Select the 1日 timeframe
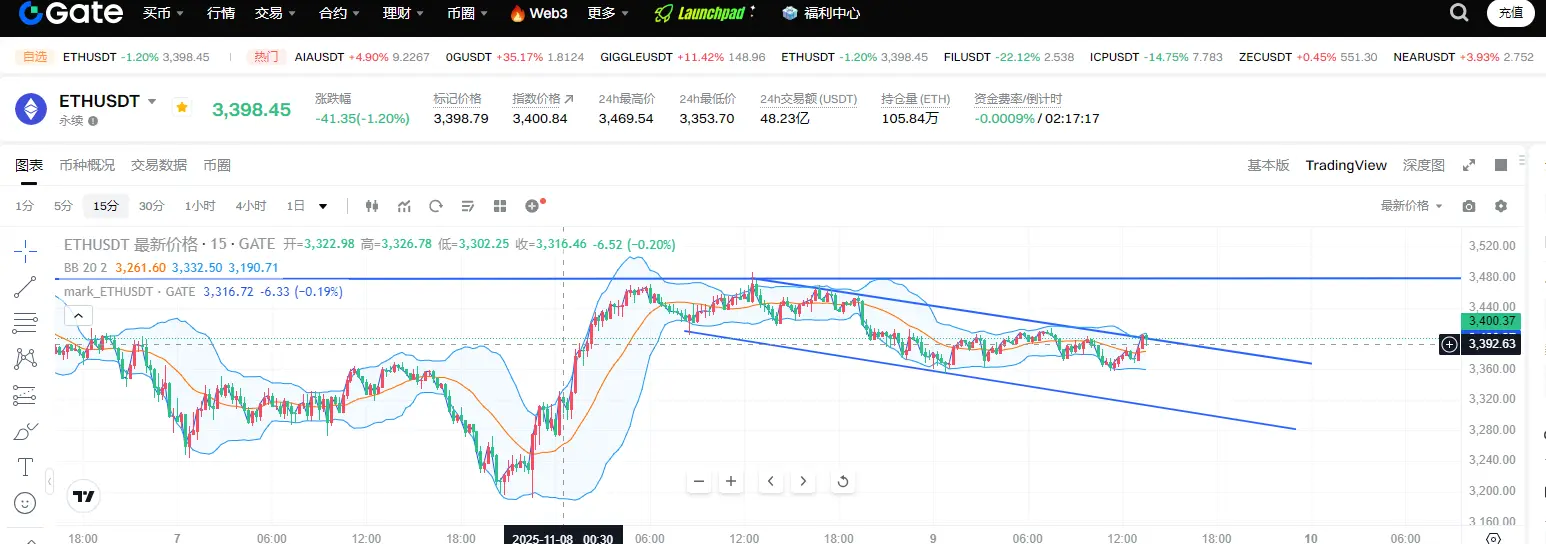The height and width of the screenshot is (544, 1546). coord(296,206)
